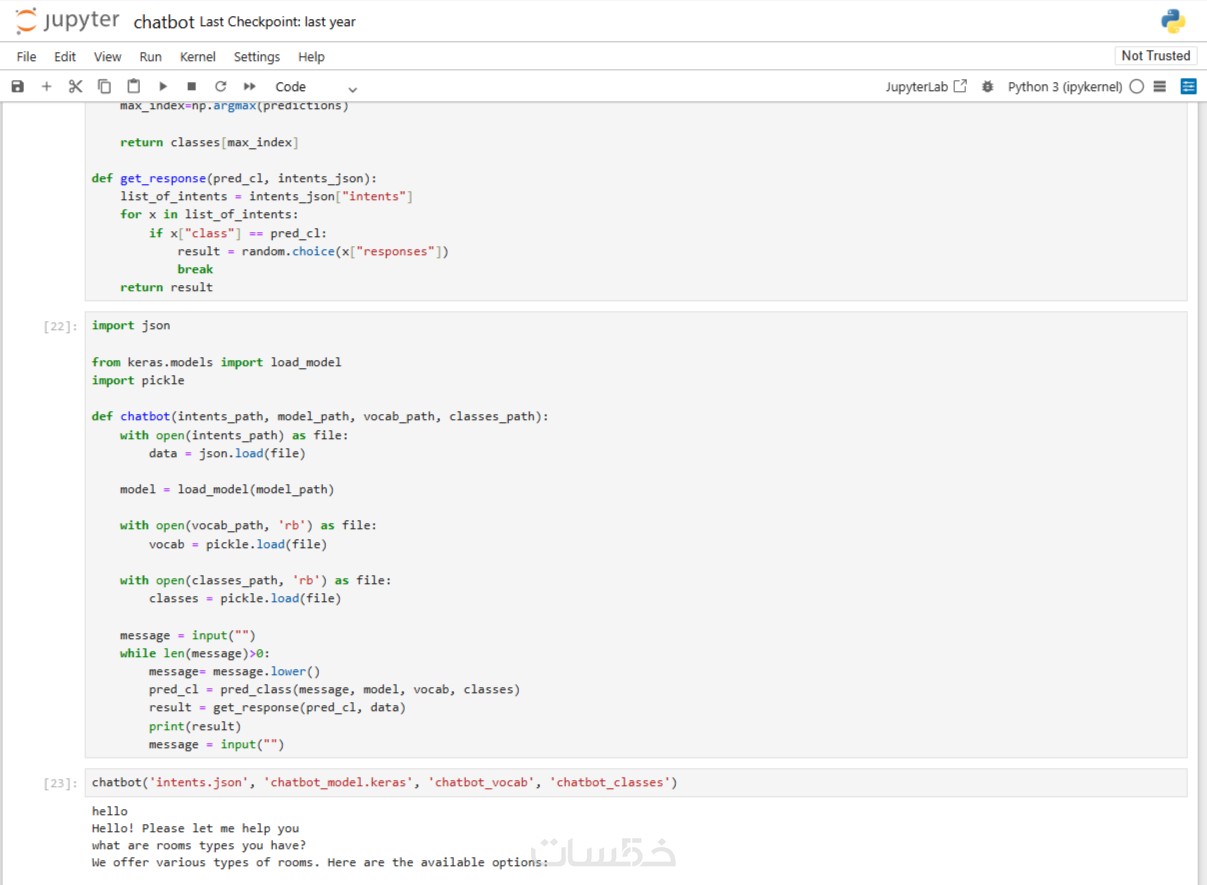1207x885 pixels.
Task: Copy the selected cell
Action: click(104, 87)
